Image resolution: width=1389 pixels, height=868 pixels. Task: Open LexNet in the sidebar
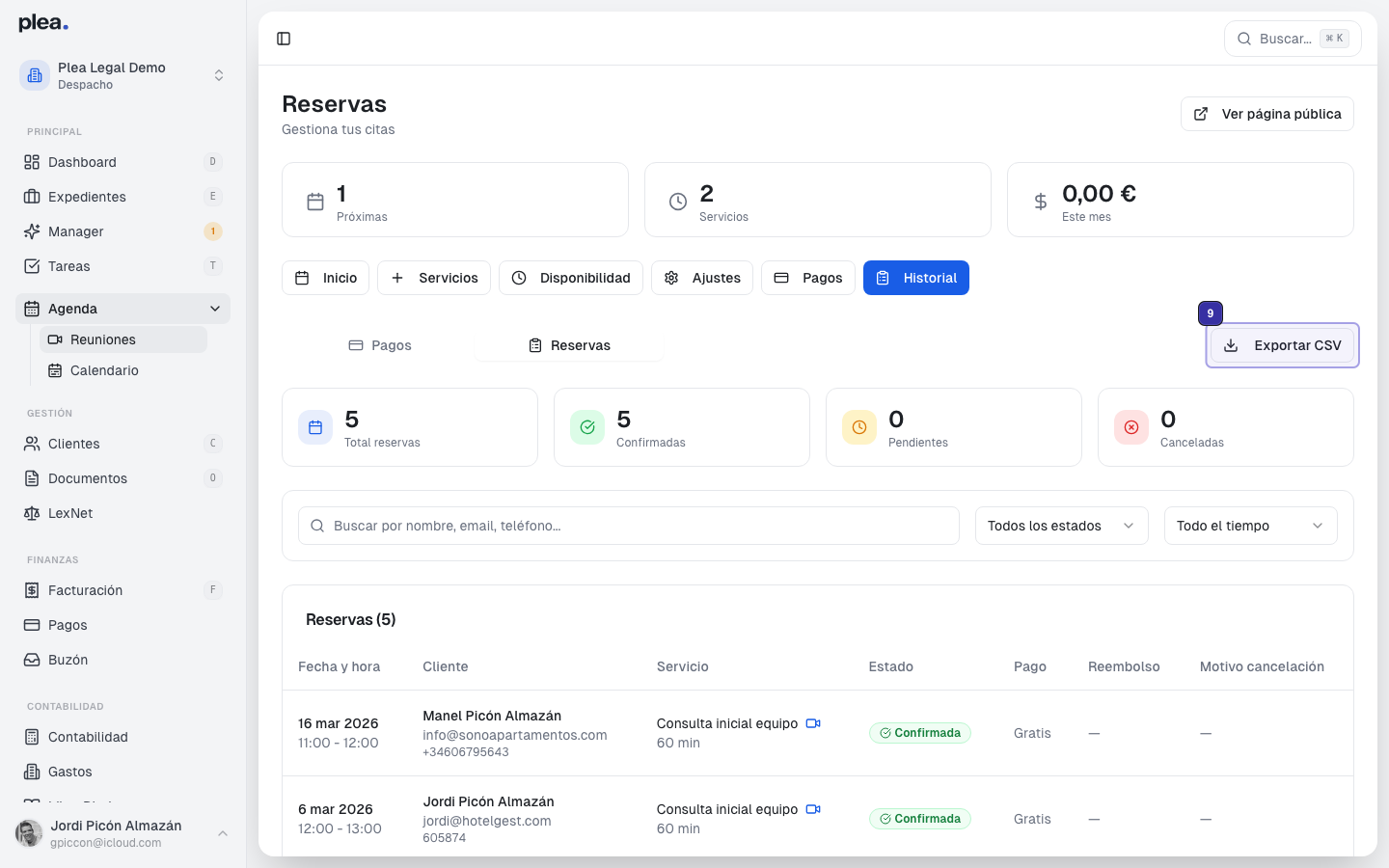[x=123, y=513]
